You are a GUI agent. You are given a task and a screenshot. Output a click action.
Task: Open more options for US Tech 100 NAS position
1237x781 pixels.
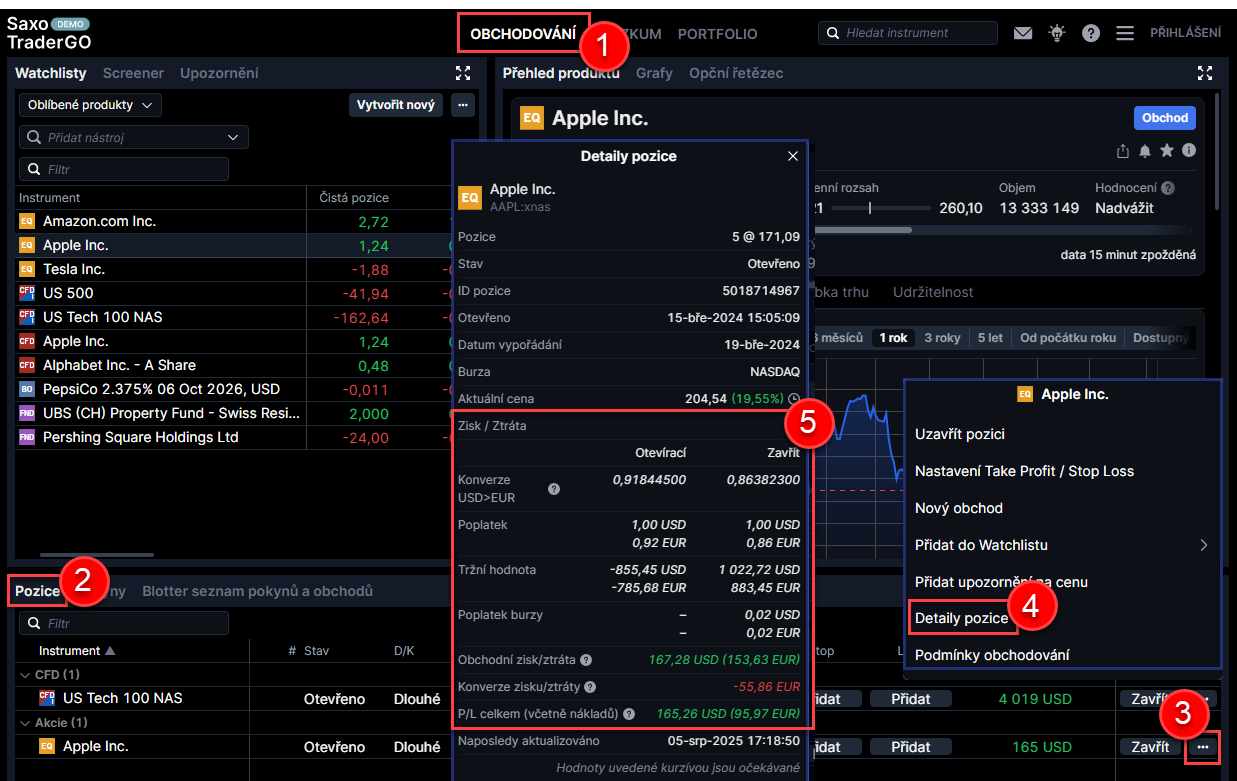click(x=1203, y=698)
